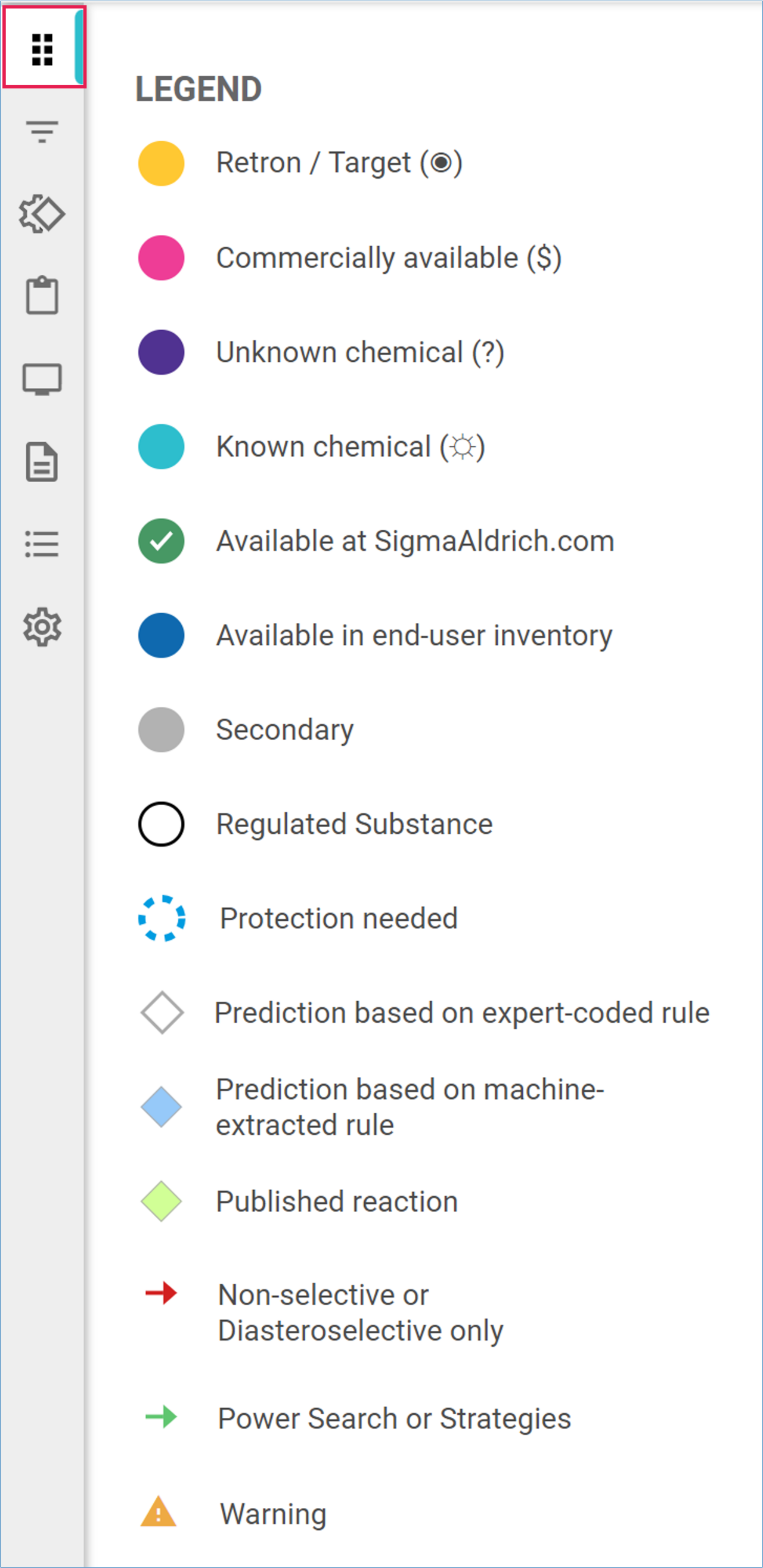
Task: Click the pink Commercially available circle
Action: click(162, 258)
